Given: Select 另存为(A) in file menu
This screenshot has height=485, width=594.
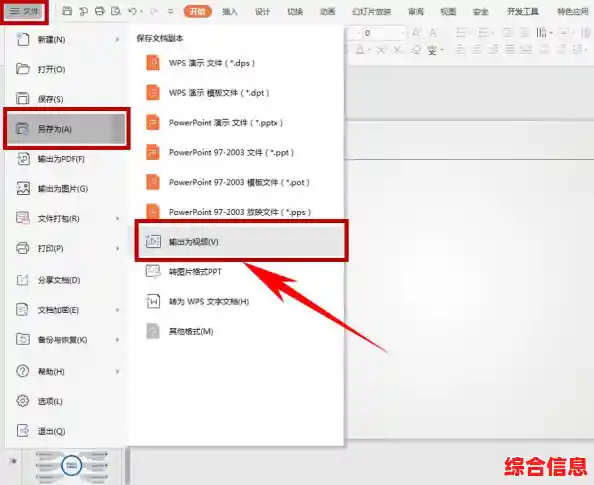Looking at the screenshot, I should [67, 129].
